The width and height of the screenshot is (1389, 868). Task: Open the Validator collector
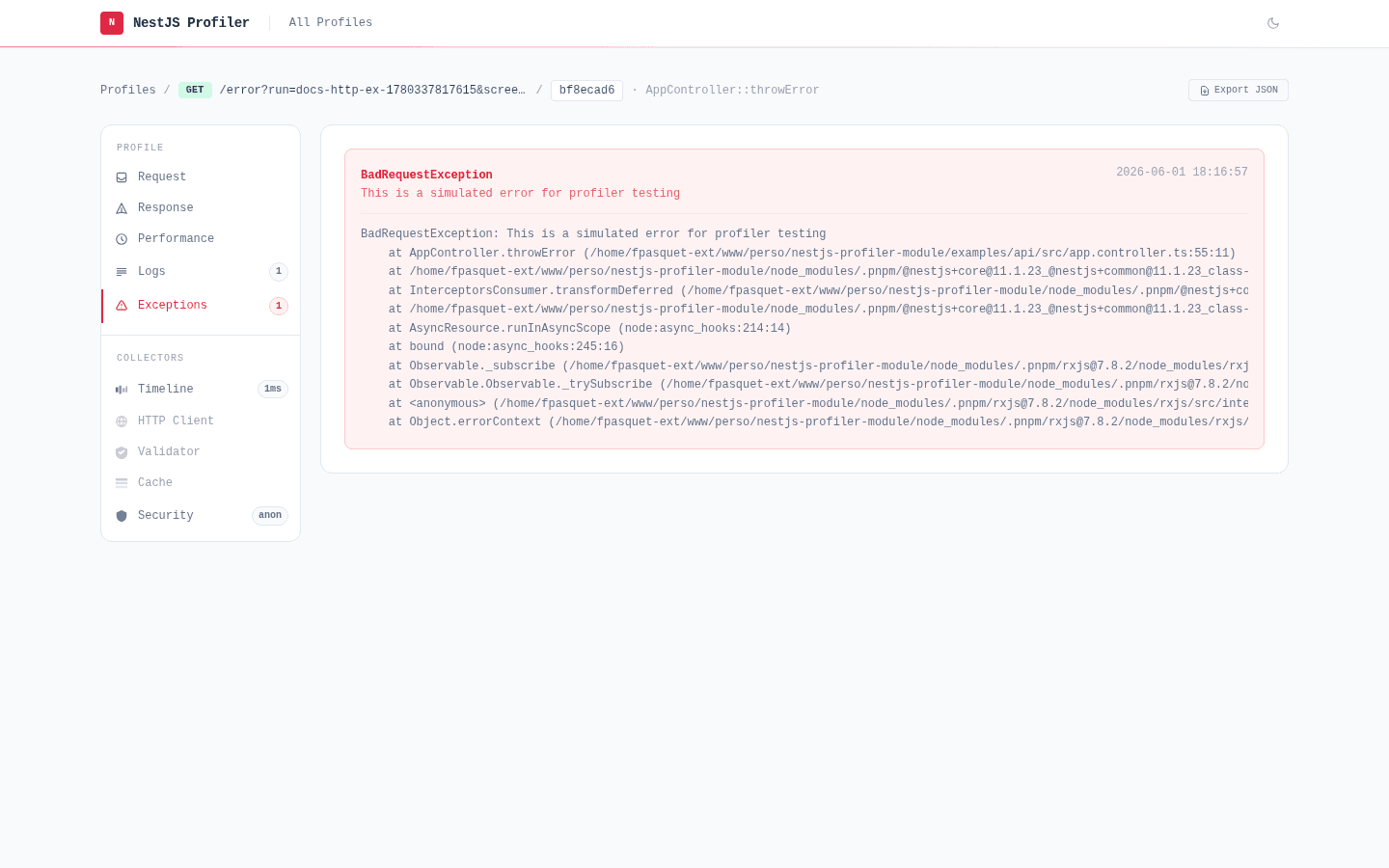click(x=201, y=451)
